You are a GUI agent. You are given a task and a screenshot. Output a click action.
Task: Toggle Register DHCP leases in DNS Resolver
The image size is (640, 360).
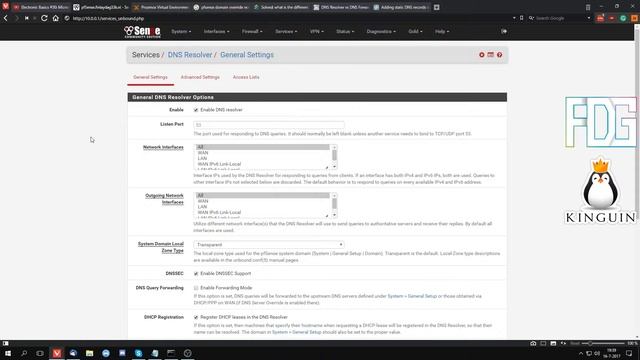click(196, 318)
